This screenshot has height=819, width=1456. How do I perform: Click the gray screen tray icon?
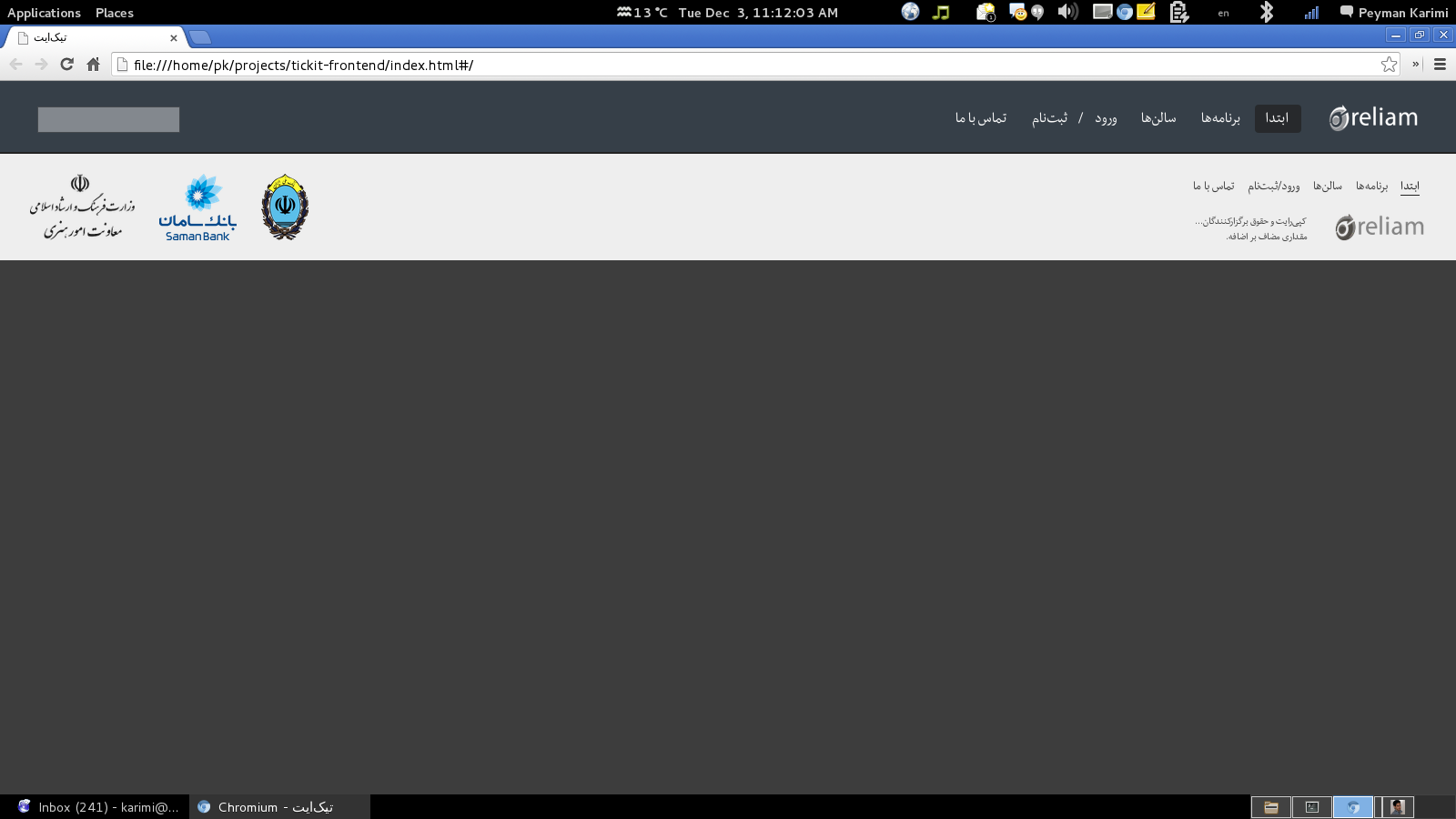(x=1103, y=12)
